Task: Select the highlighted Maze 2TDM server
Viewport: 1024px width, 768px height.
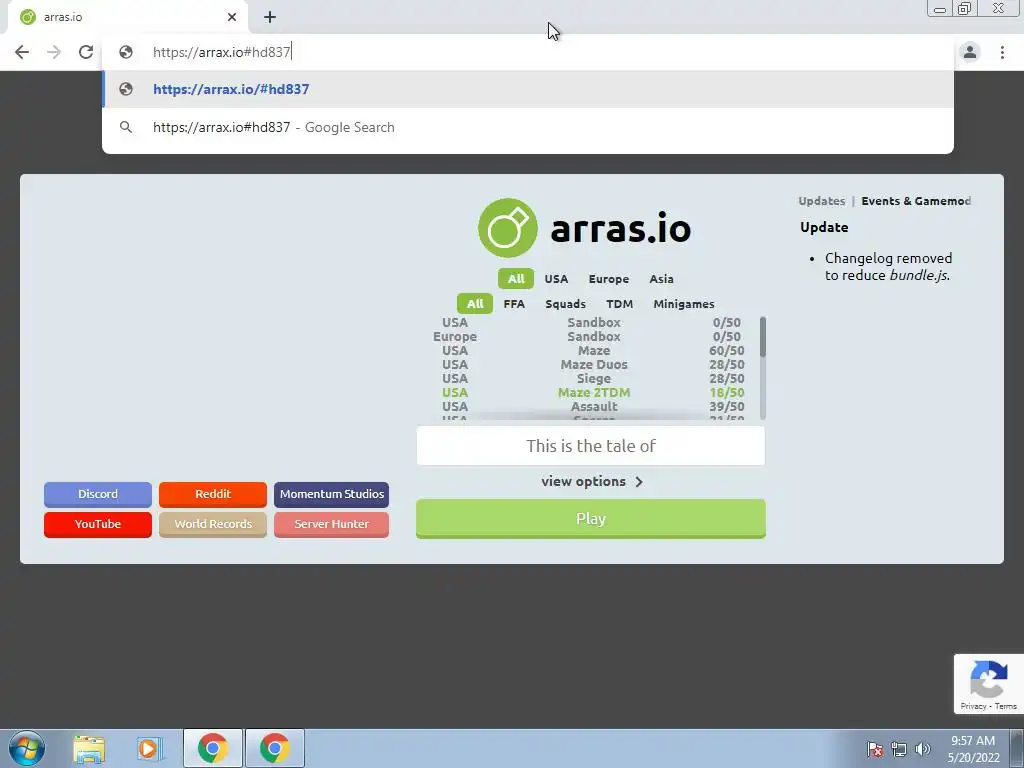Action: tap(588, 392)
